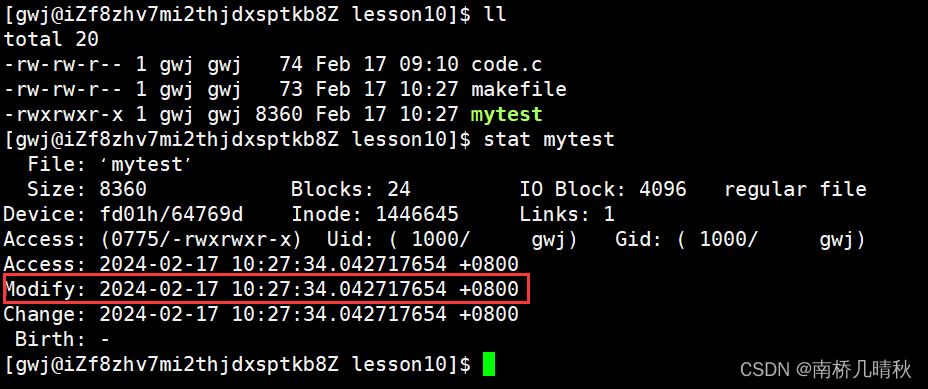Click the 'stat mytest' command text
928x389 pixels.
[x=549, y=140]
